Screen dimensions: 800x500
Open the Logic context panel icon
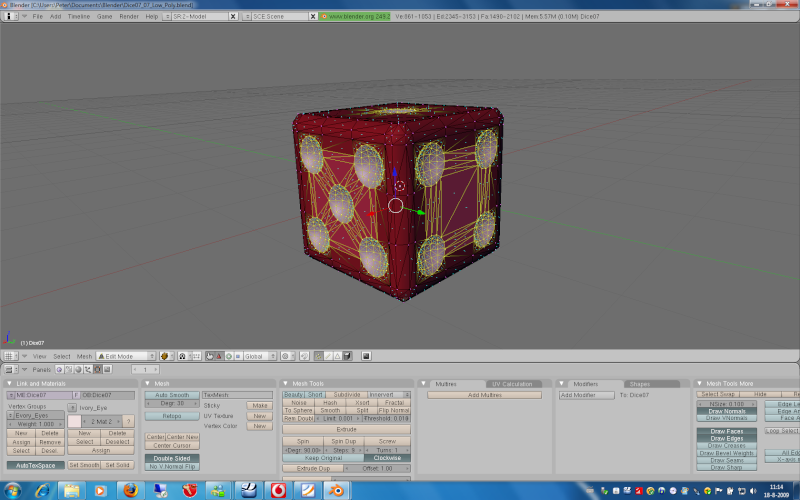[x=60, y=369]
